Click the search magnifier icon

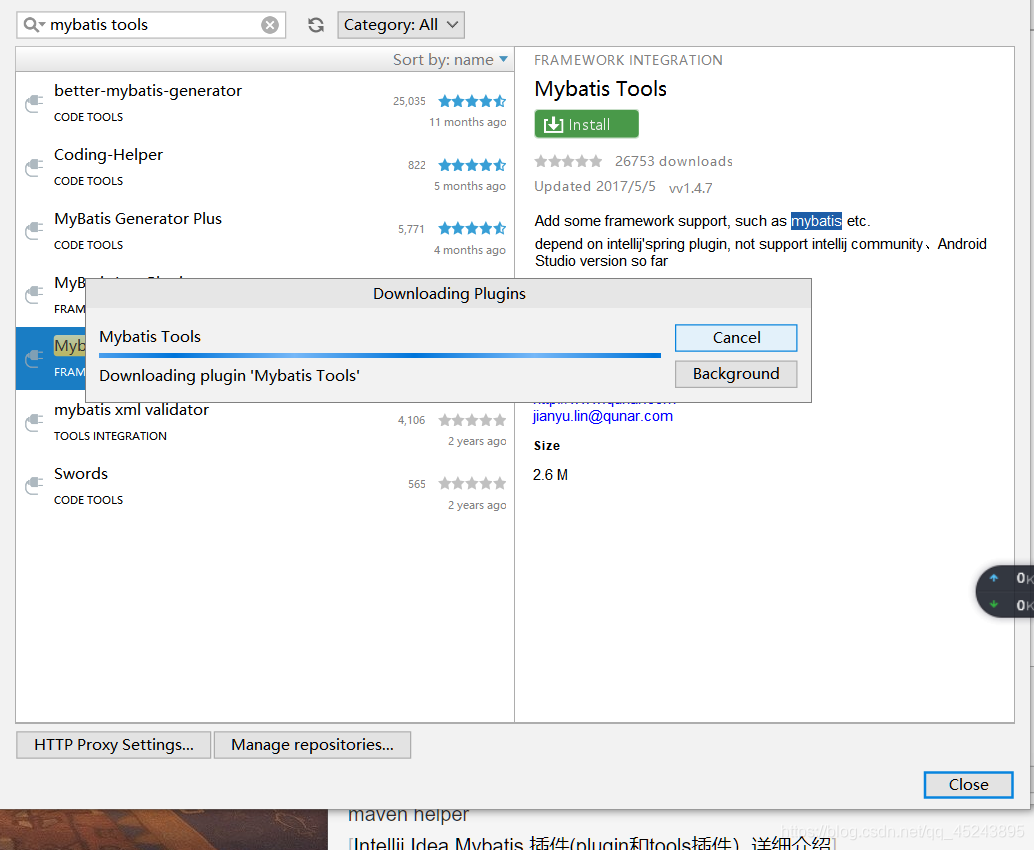pyautogui.click(x=32, y=25)
